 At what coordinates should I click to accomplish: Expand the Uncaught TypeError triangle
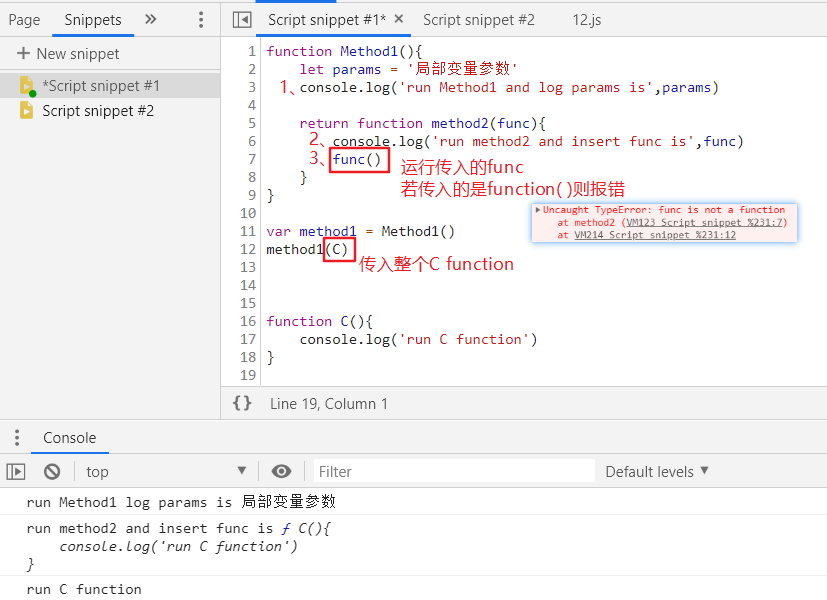tap(539, 211)
